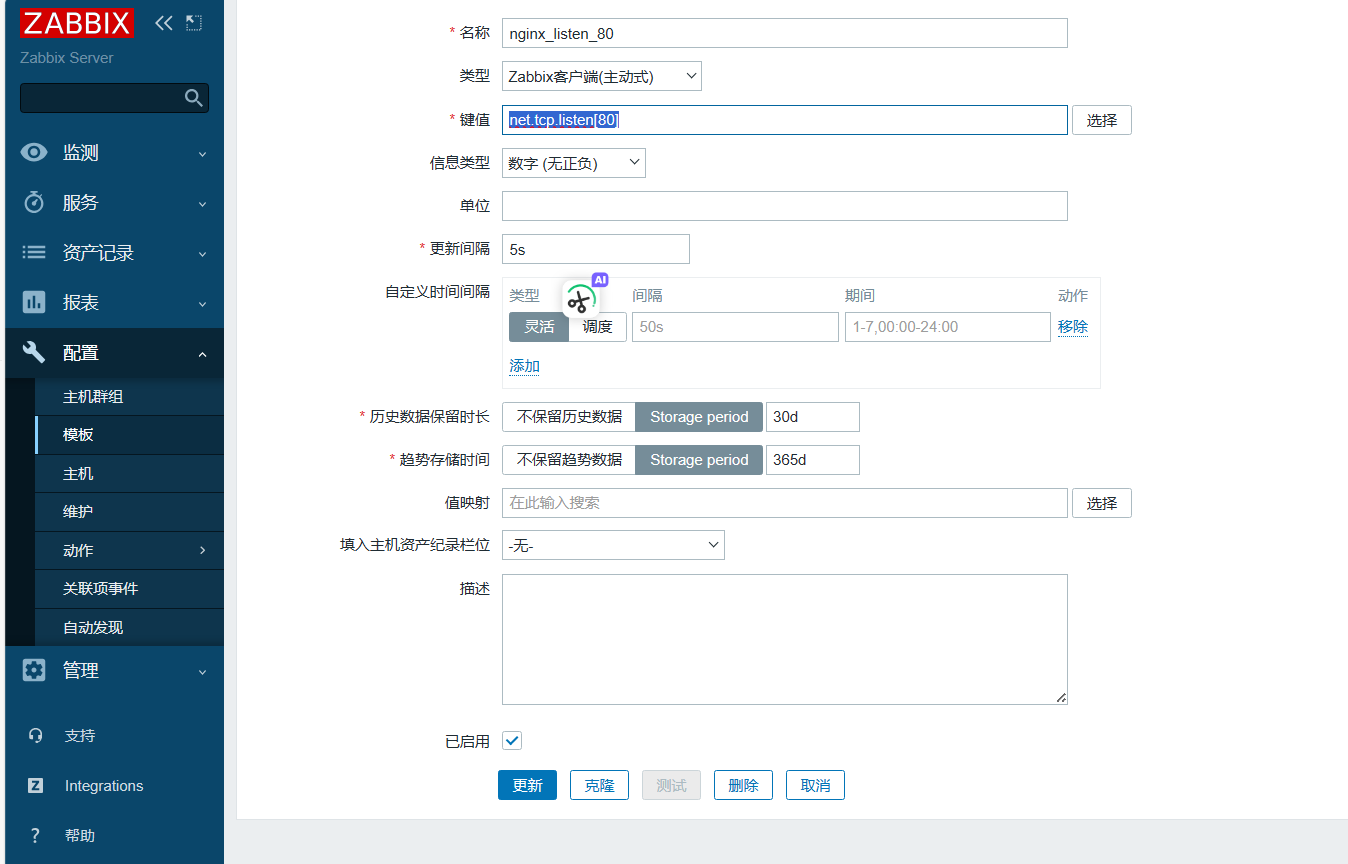Image resolution: width=1348 pixels, height=864 pixels.
Task: Choose 不保留历史数据 option
Action: [x=569, y=417]
